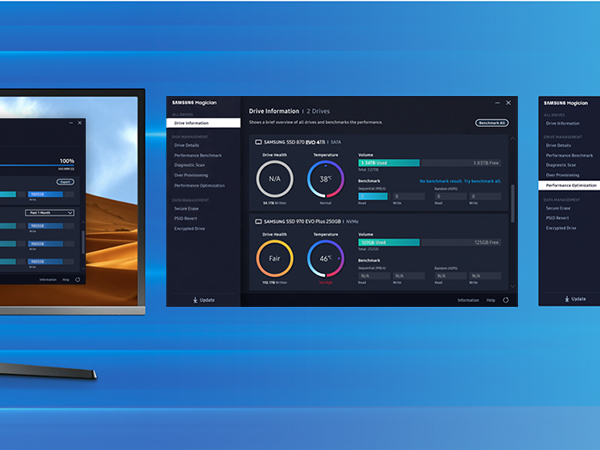The height and width of the screenshot is (450, 600).
Task: Click the refresh icon in the left monitor window
Action: point(78,280)
